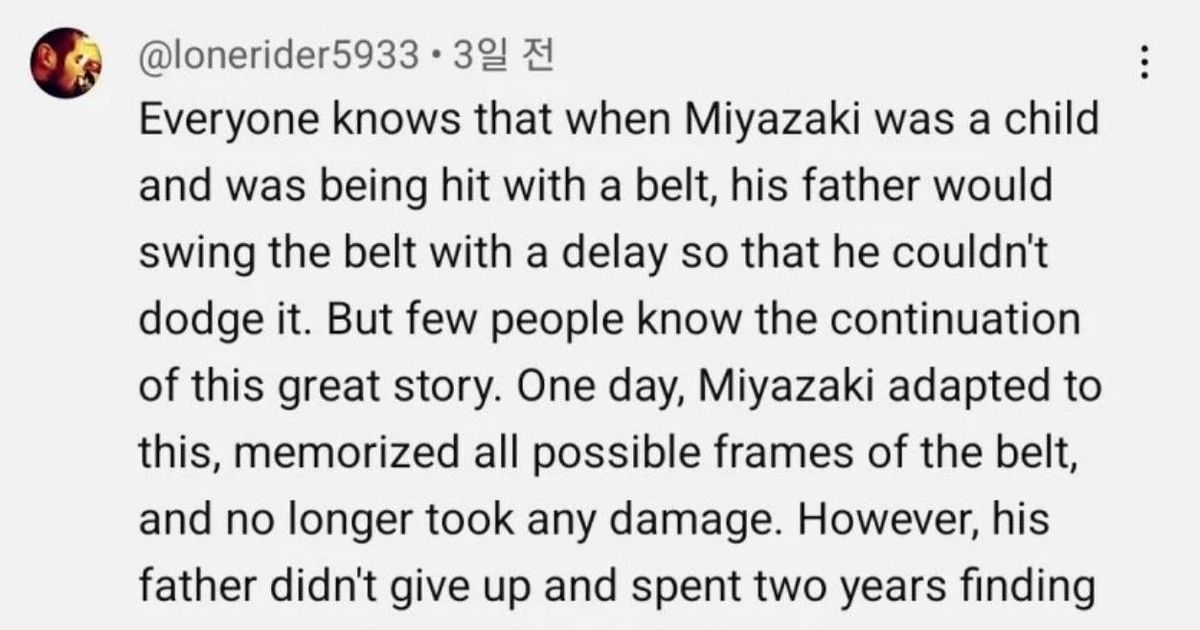Click the line starting "of this great story"
This screenshot has height=630, width=1200.
point(619,387)
